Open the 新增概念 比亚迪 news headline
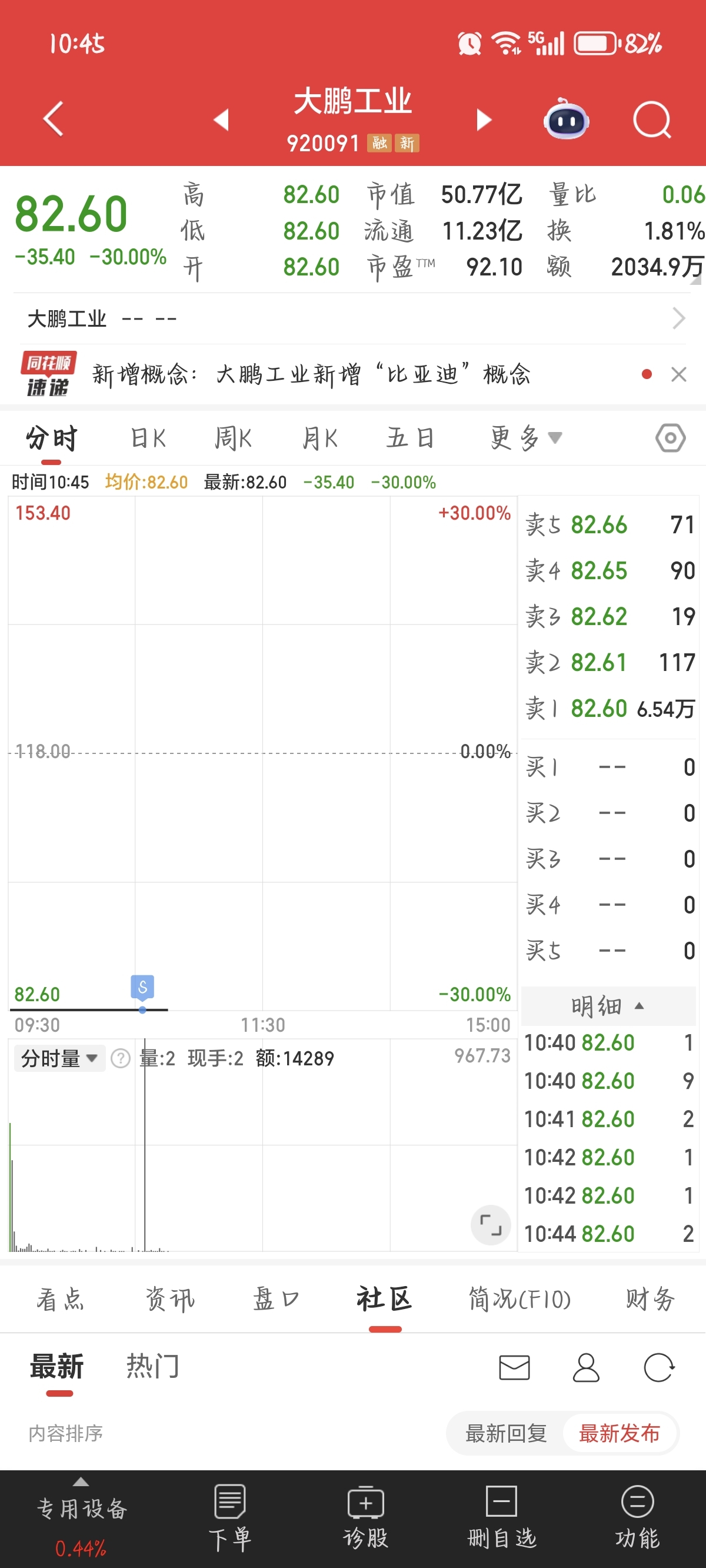Image resolution: width=706 pixels, height=1568 pixels. (x=311, y=374)
